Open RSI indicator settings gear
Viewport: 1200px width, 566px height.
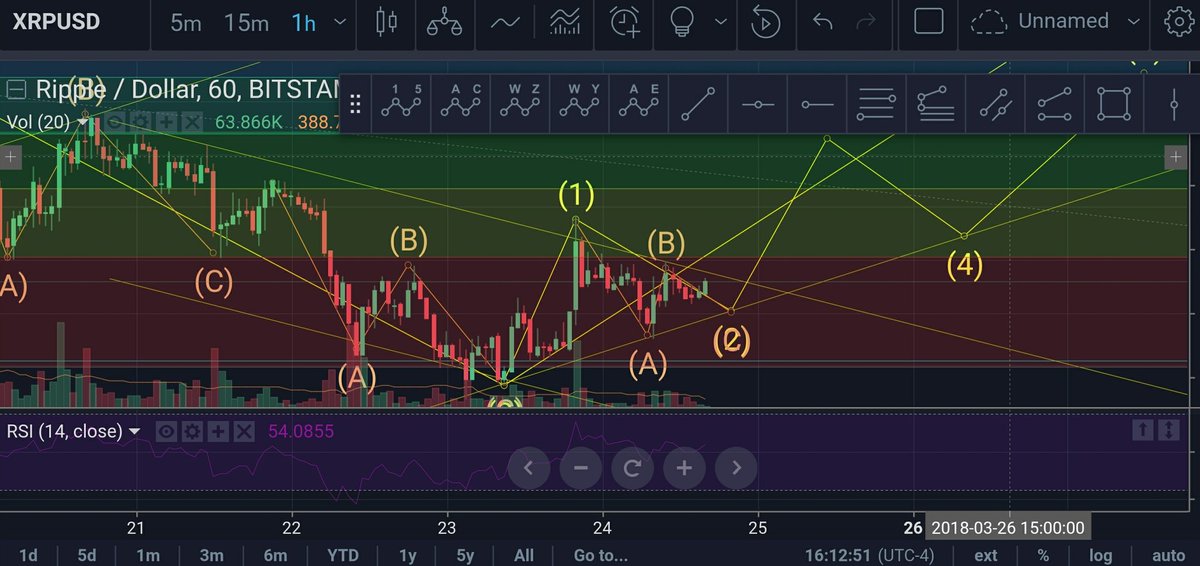click(193, 432)
